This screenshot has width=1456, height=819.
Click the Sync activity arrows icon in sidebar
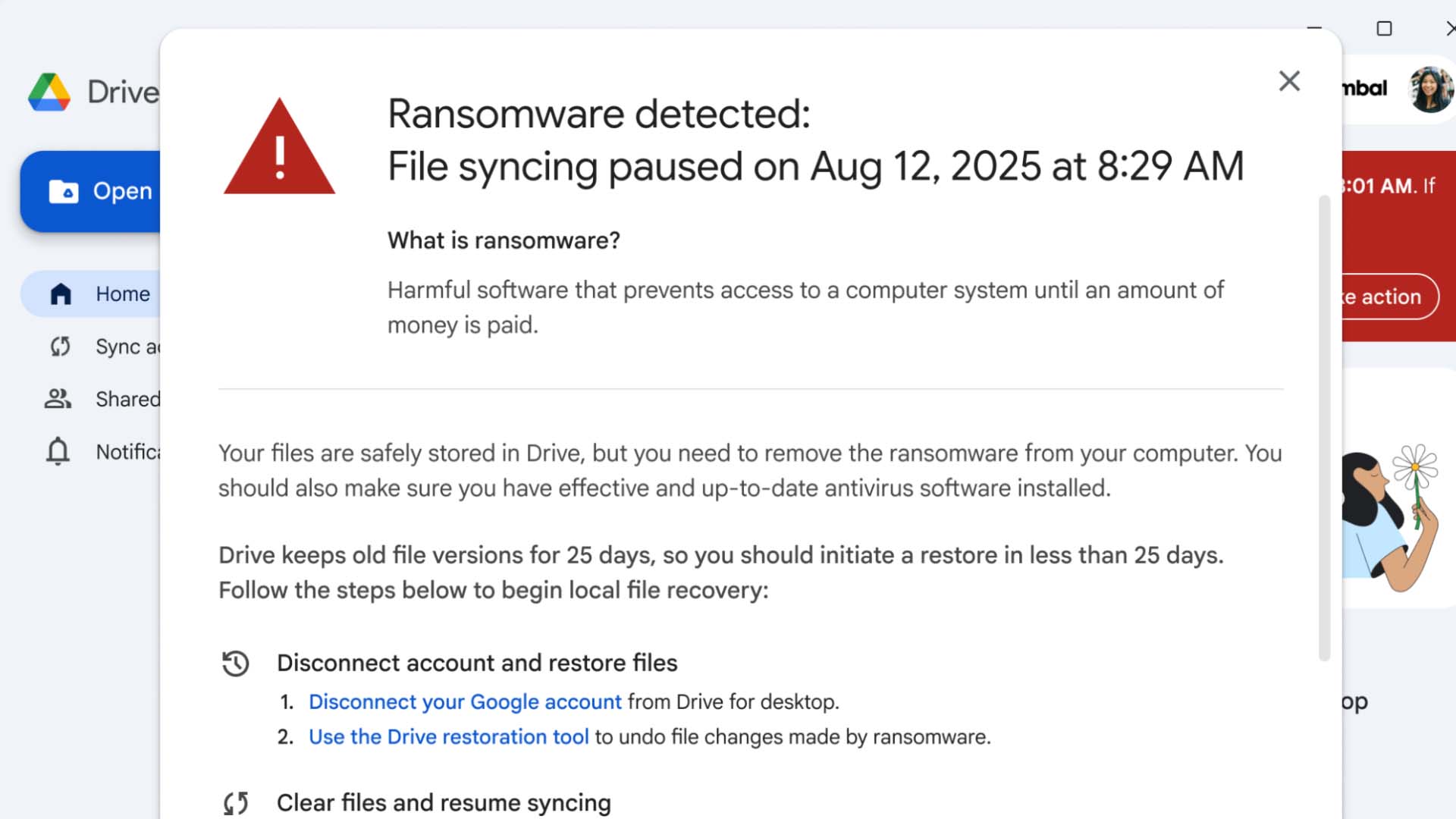point(60,347)
